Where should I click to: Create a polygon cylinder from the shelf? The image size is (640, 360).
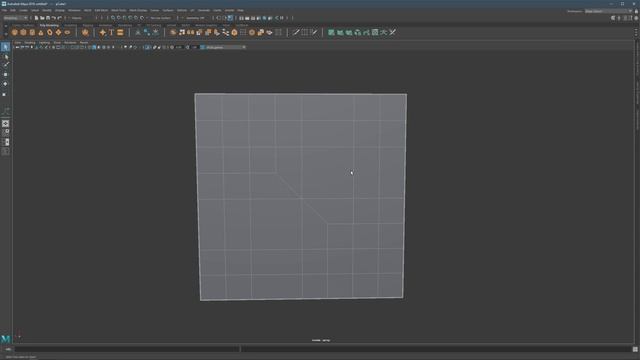coord(32,32)
